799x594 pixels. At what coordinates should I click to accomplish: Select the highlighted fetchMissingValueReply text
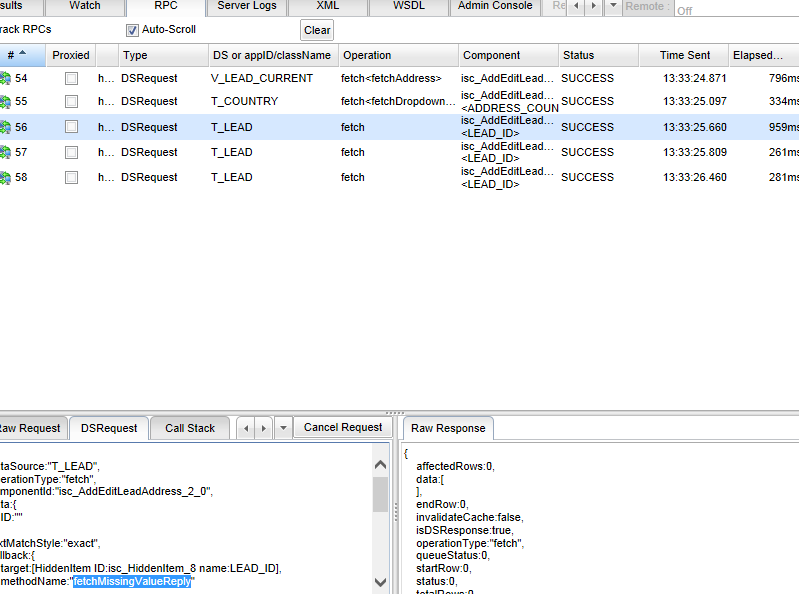pyautogui.click(x=132, y=582)
